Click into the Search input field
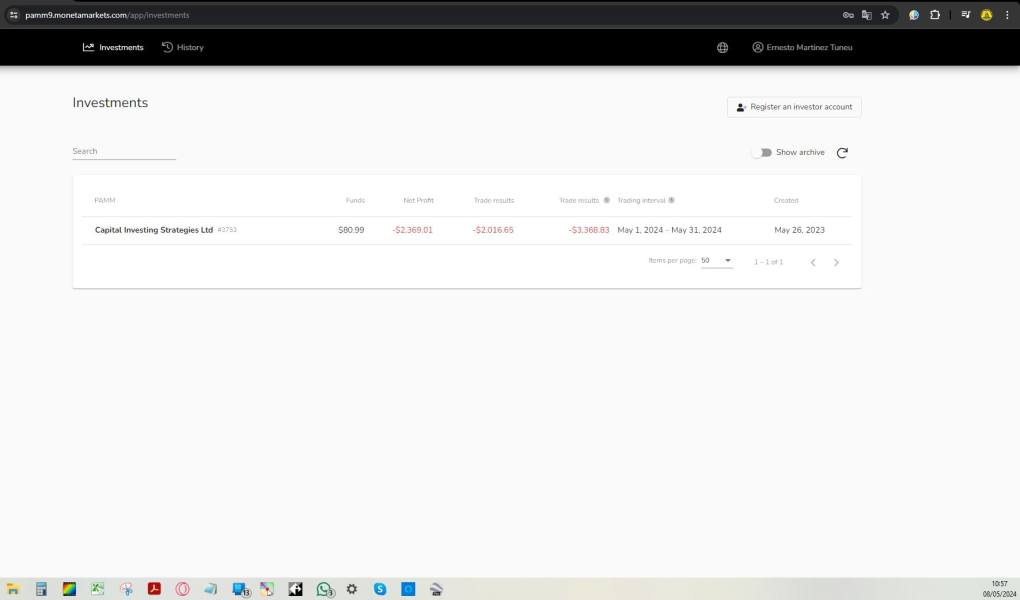Viewport: 1020px width, 600px height. click(x=123, y=152)
